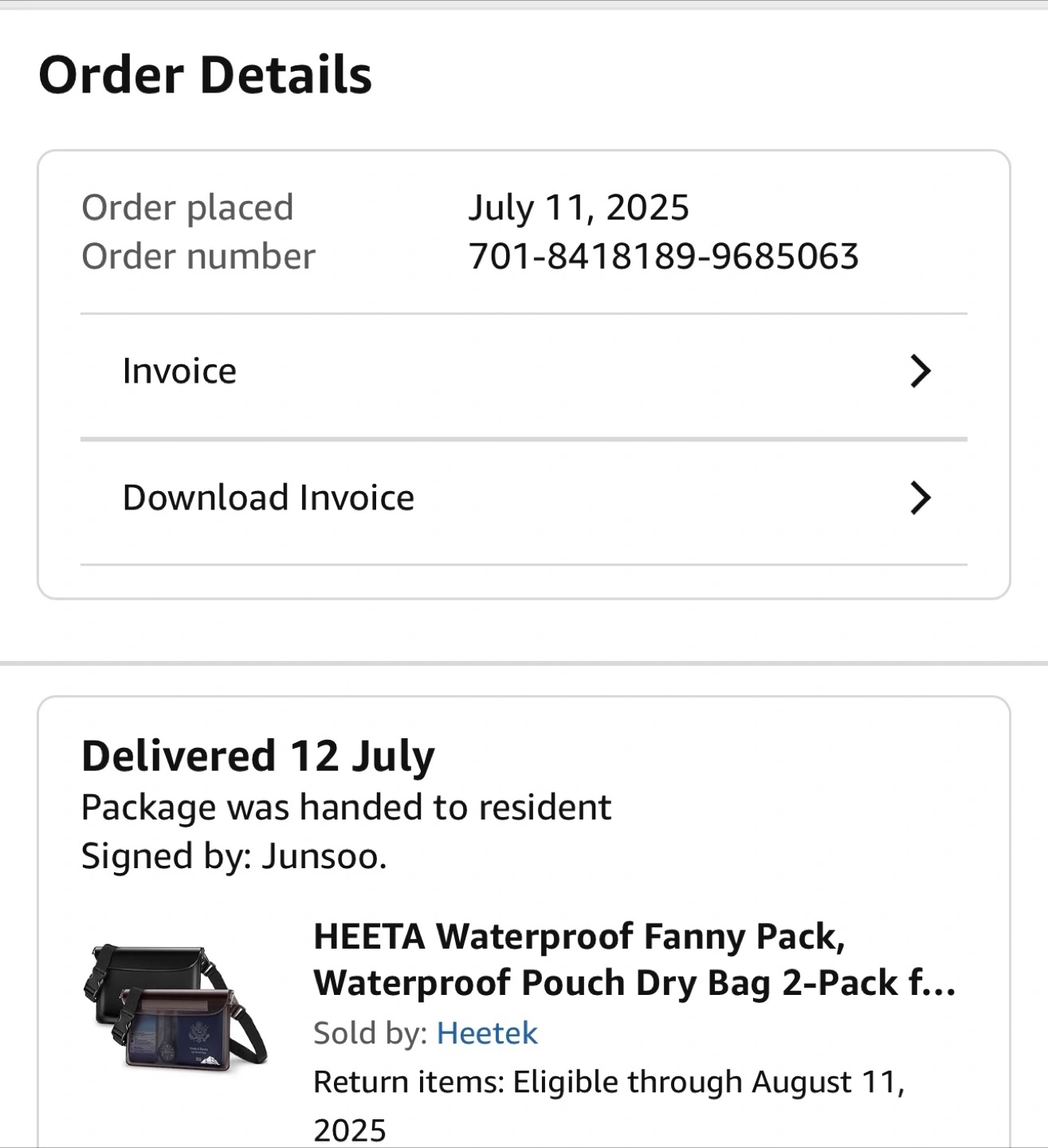
Task: Open the HEETA Waterproof Fanny Pack title
Action: click(x=579, y=937)
